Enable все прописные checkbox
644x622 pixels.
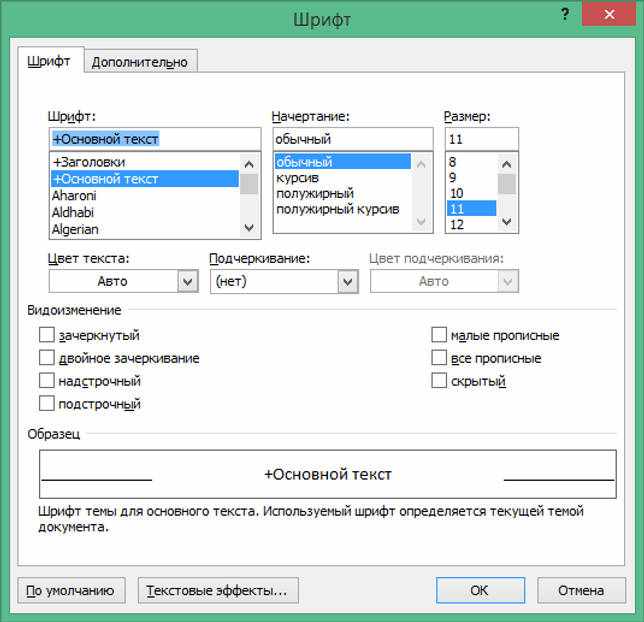coord(439,358)
